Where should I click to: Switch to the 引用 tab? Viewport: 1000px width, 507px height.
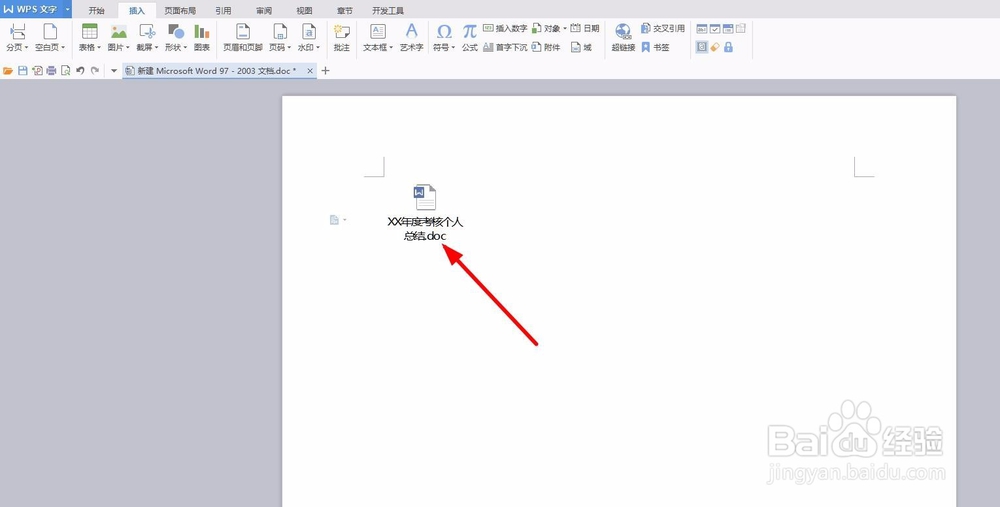(x=223, y=11)
